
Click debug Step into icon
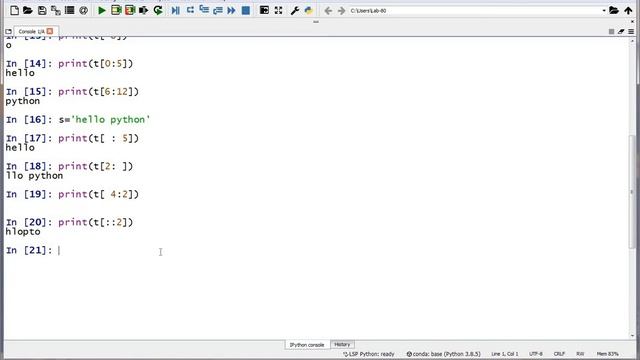coord(204,11)
